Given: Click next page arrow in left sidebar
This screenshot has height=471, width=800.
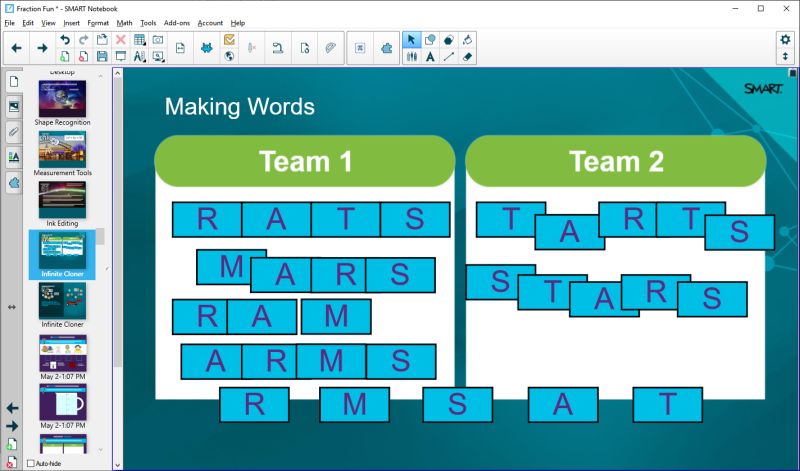Looking at the screenshot, I should (12, 426).
